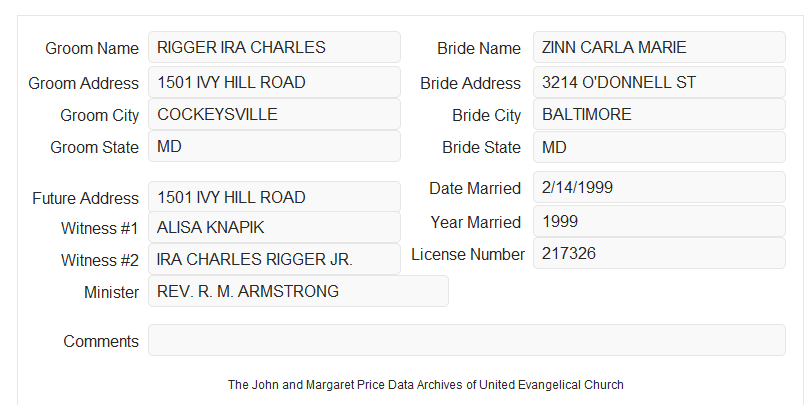Image resolution: width=805 pixels, height=405 pixels.
Task: Click the Comments label
Action: 101,341
